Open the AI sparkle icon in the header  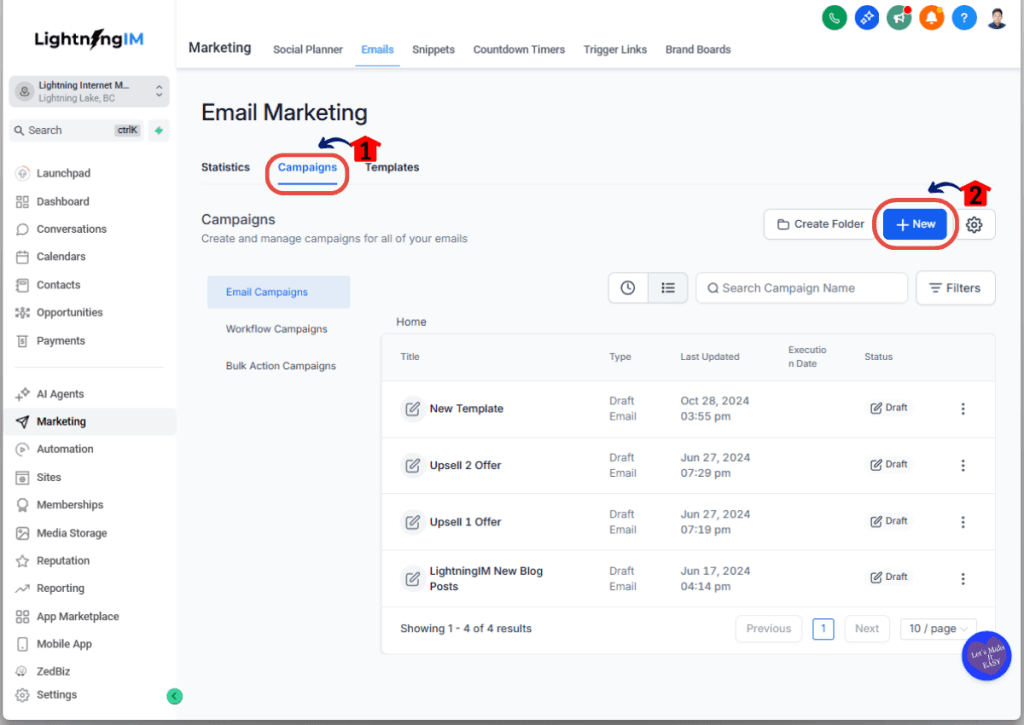(x=866, y=17)
